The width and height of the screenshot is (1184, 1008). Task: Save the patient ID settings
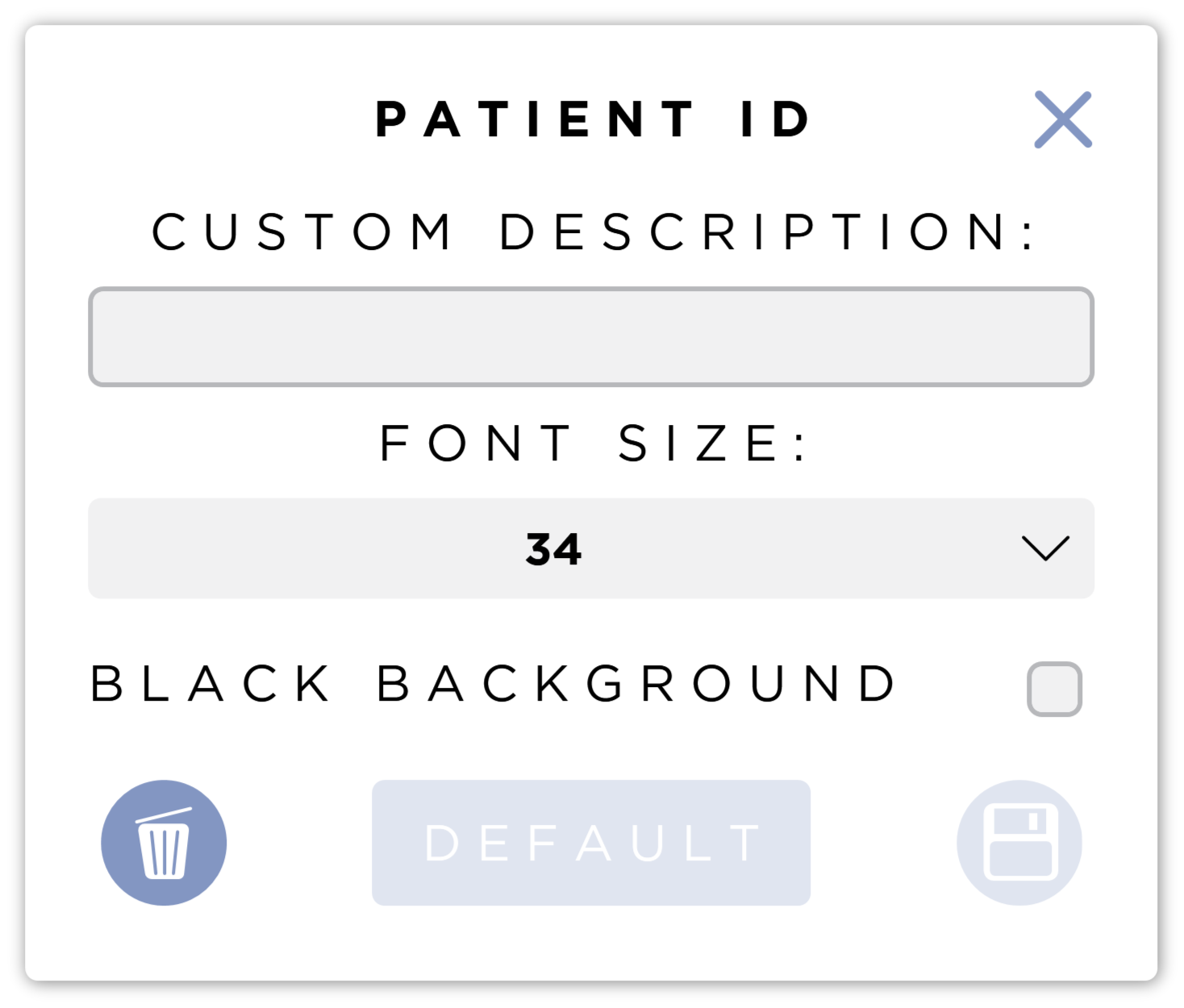[1019, 843]
